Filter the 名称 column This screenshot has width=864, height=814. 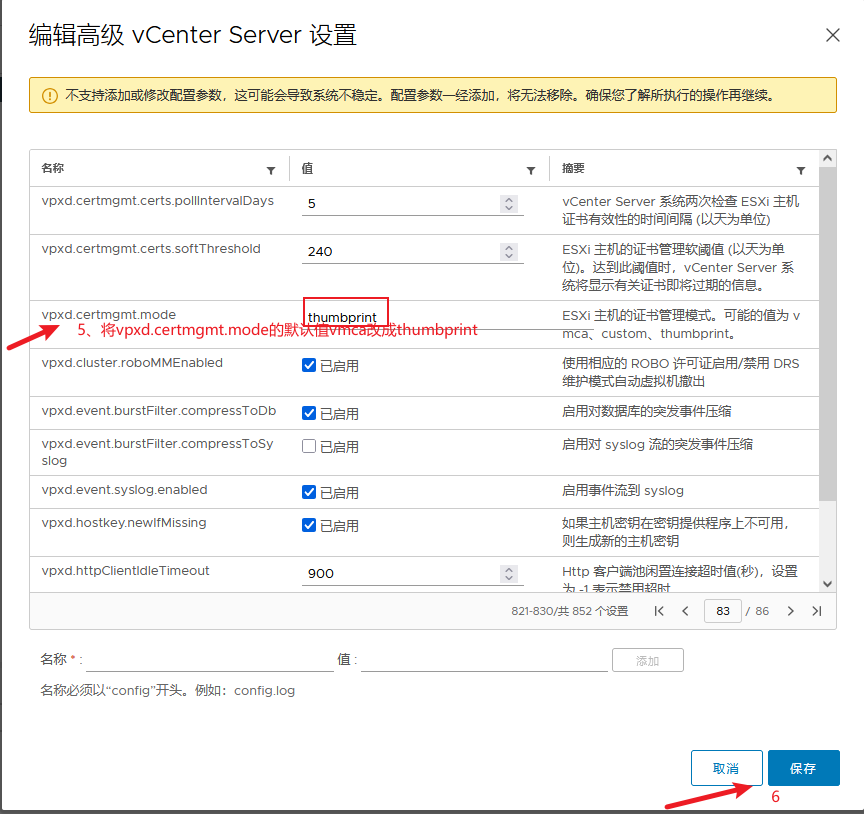(x=271, y=171)
